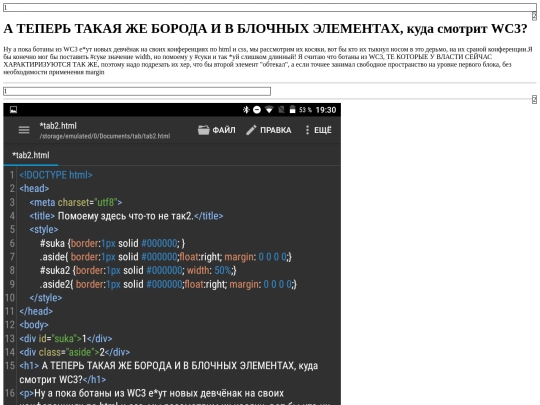Click the div class="aside" code line
The image size is (540, 405).
pos(75,352)
